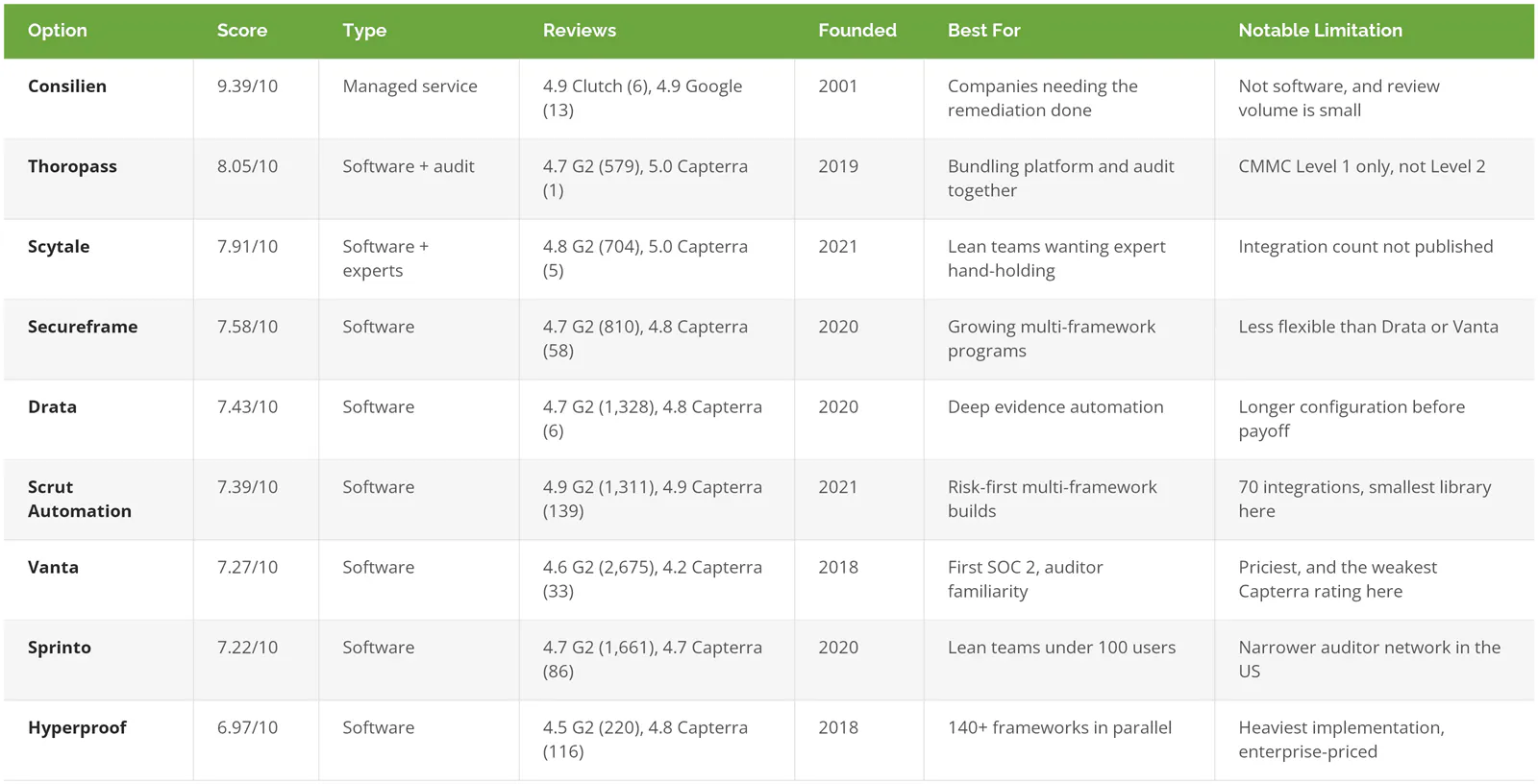The width and height of the screenshot is (1538, 784).
Task: Click the 7.39/10 score cell
Action: coord(247,487)
